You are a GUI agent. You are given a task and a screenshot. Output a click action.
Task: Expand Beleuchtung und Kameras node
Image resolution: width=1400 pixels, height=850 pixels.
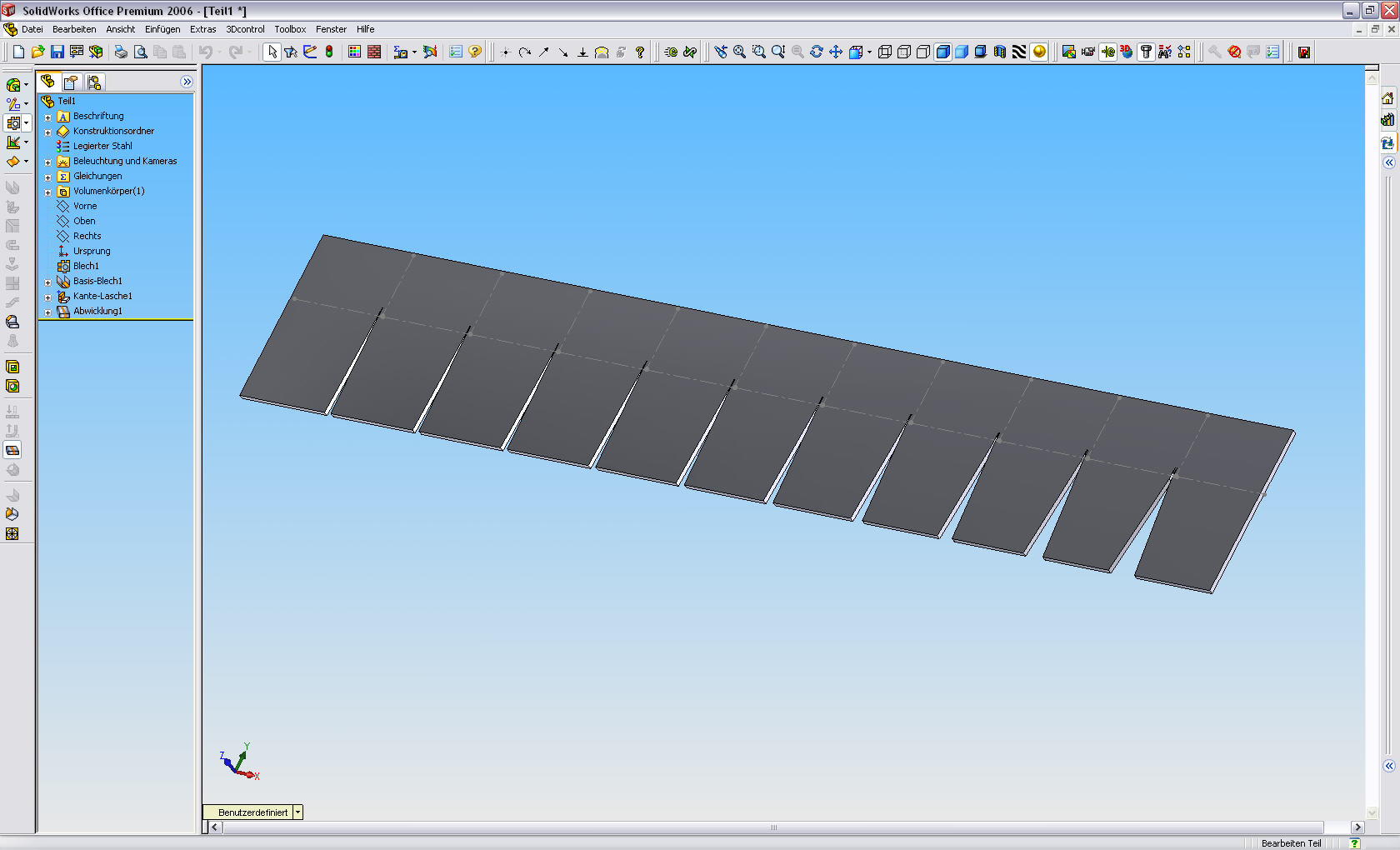[x=47, y=162]
